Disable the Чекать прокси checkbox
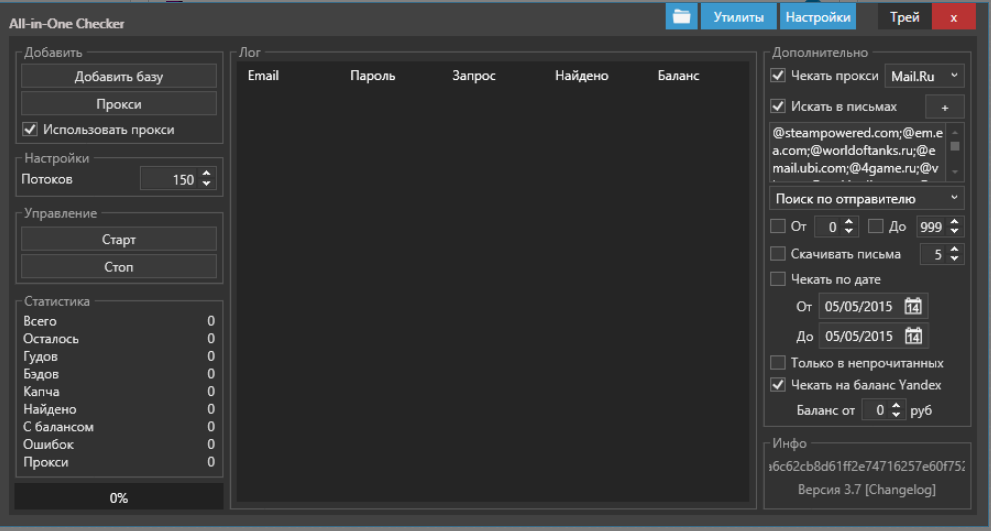 pyautogui.click(x=778, y=76)
